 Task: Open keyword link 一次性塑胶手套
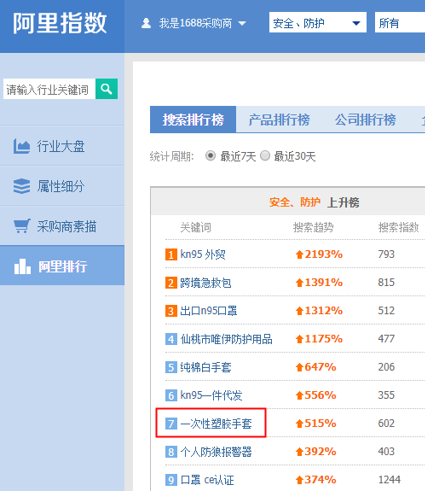(216, 424)
